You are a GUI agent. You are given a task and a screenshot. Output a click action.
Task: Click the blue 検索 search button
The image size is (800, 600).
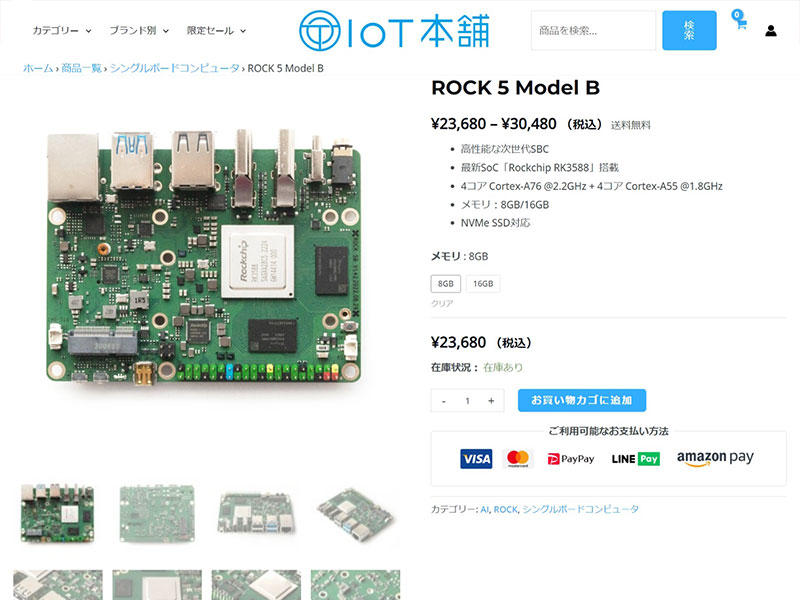coord(689,31)
